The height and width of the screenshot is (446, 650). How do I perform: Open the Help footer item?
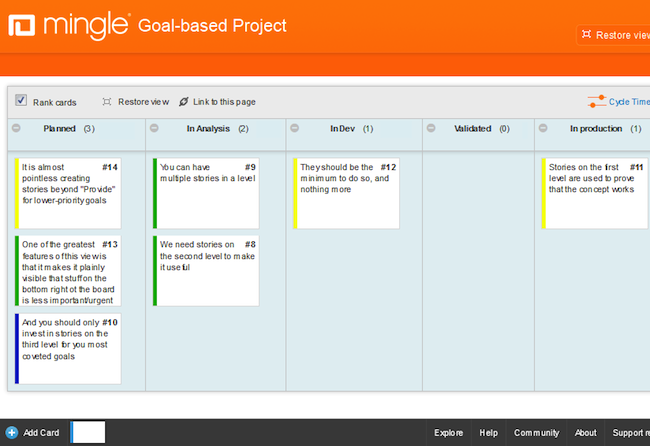488,433
